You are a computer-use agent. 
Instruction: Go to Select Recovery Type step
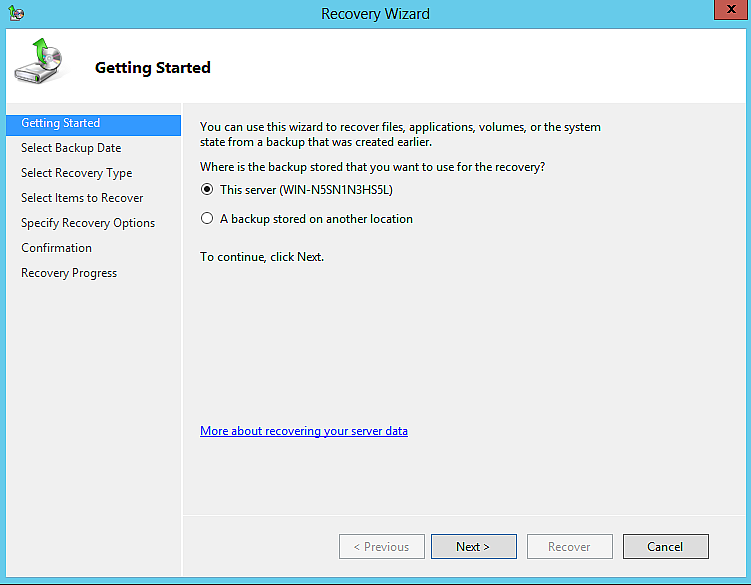[x=77, y=173]
